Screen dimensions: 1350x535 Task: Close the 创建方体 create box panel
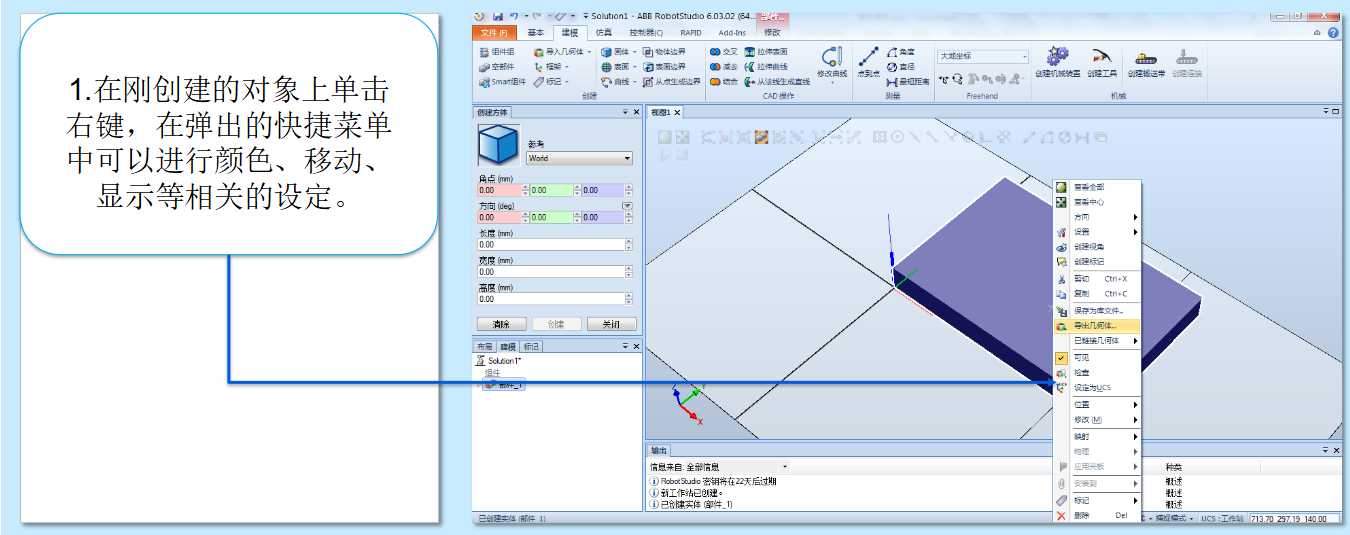point(636,112)
